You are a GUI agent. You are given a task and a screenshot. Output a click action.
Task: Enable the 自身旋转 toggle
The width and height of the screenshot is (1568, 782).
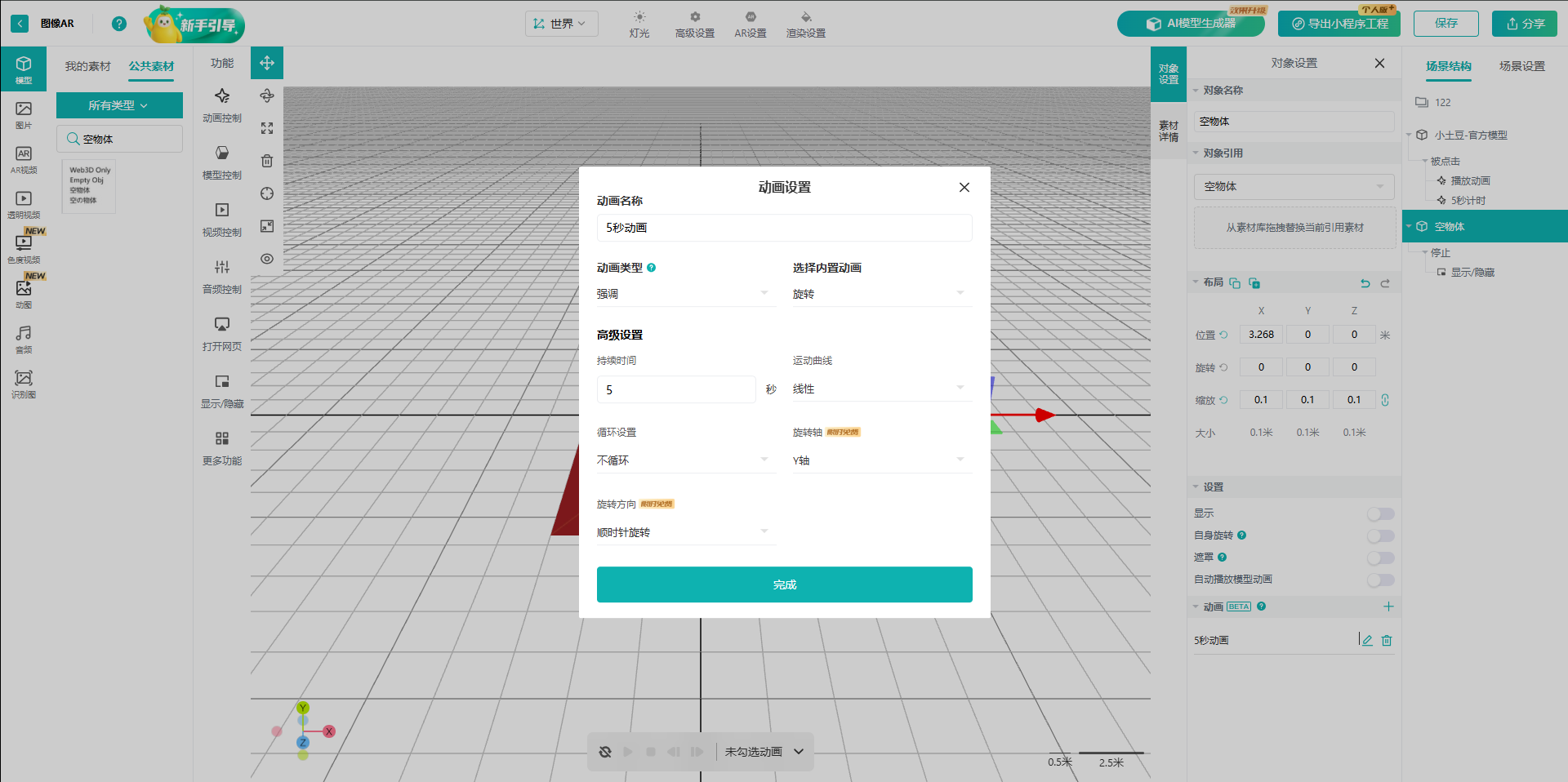(x=1380, y=535)
